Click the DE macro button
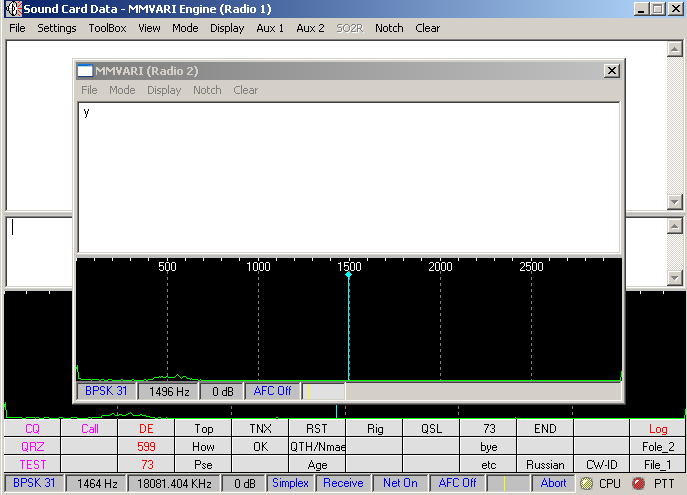Image resolution: width=687 pixels, height=495 pixels. (x=146, y=428)
